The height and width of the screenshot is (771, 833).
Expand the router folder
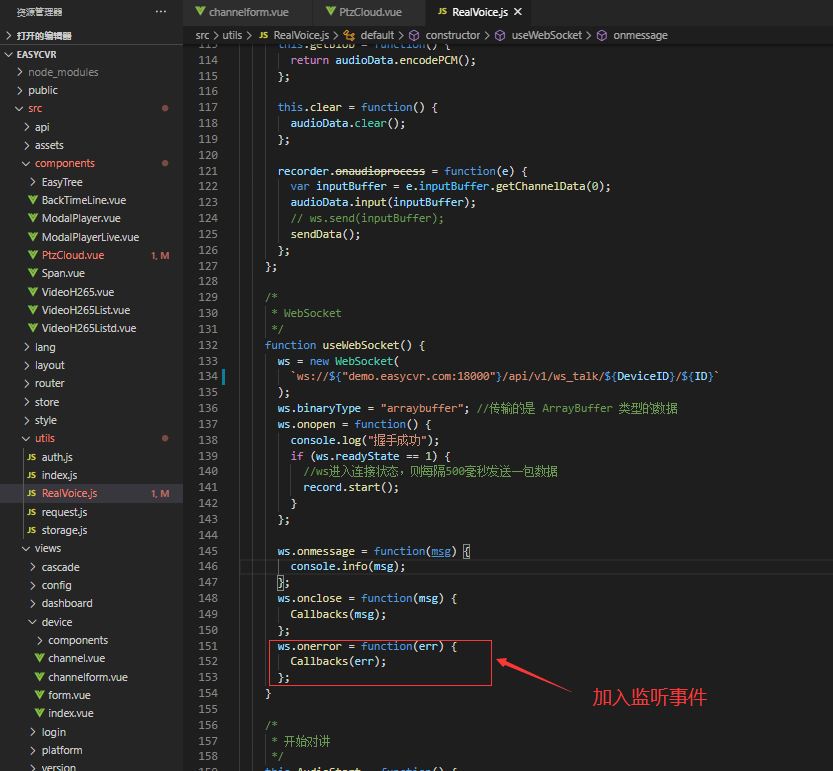[27, 383]
